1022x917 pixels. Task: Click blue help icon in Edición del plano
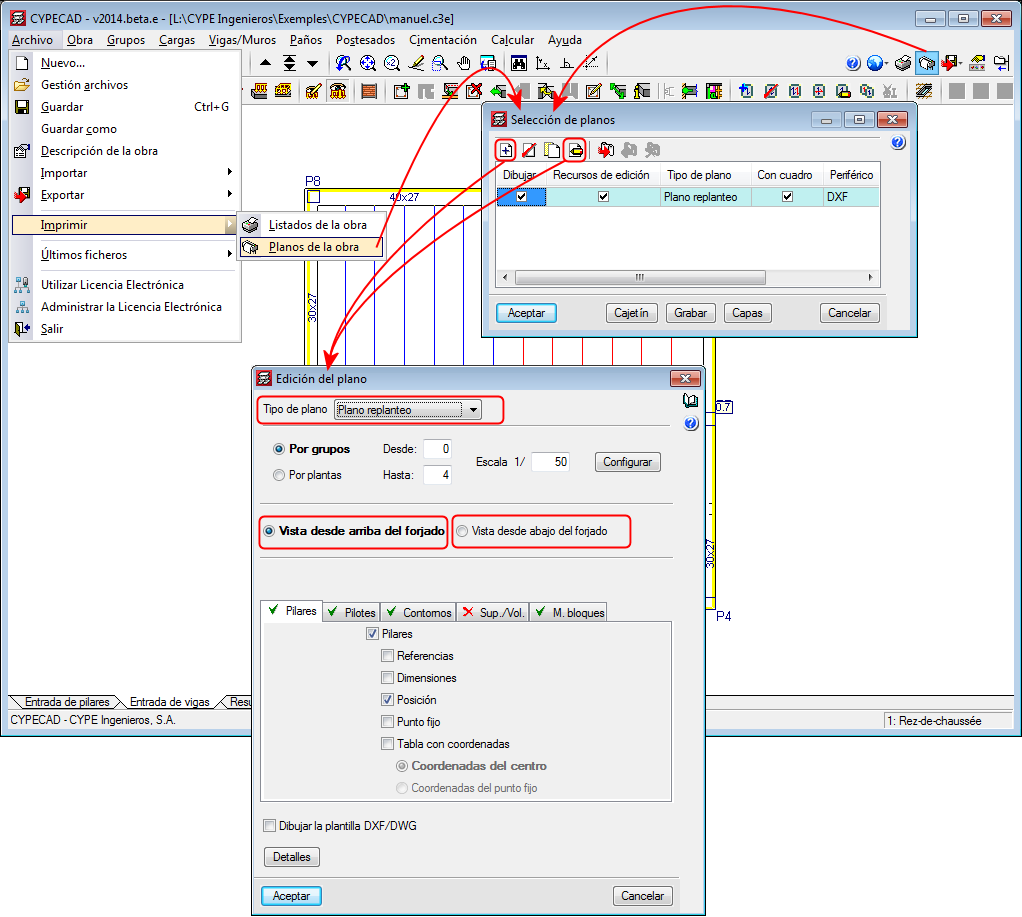(691, 424)
